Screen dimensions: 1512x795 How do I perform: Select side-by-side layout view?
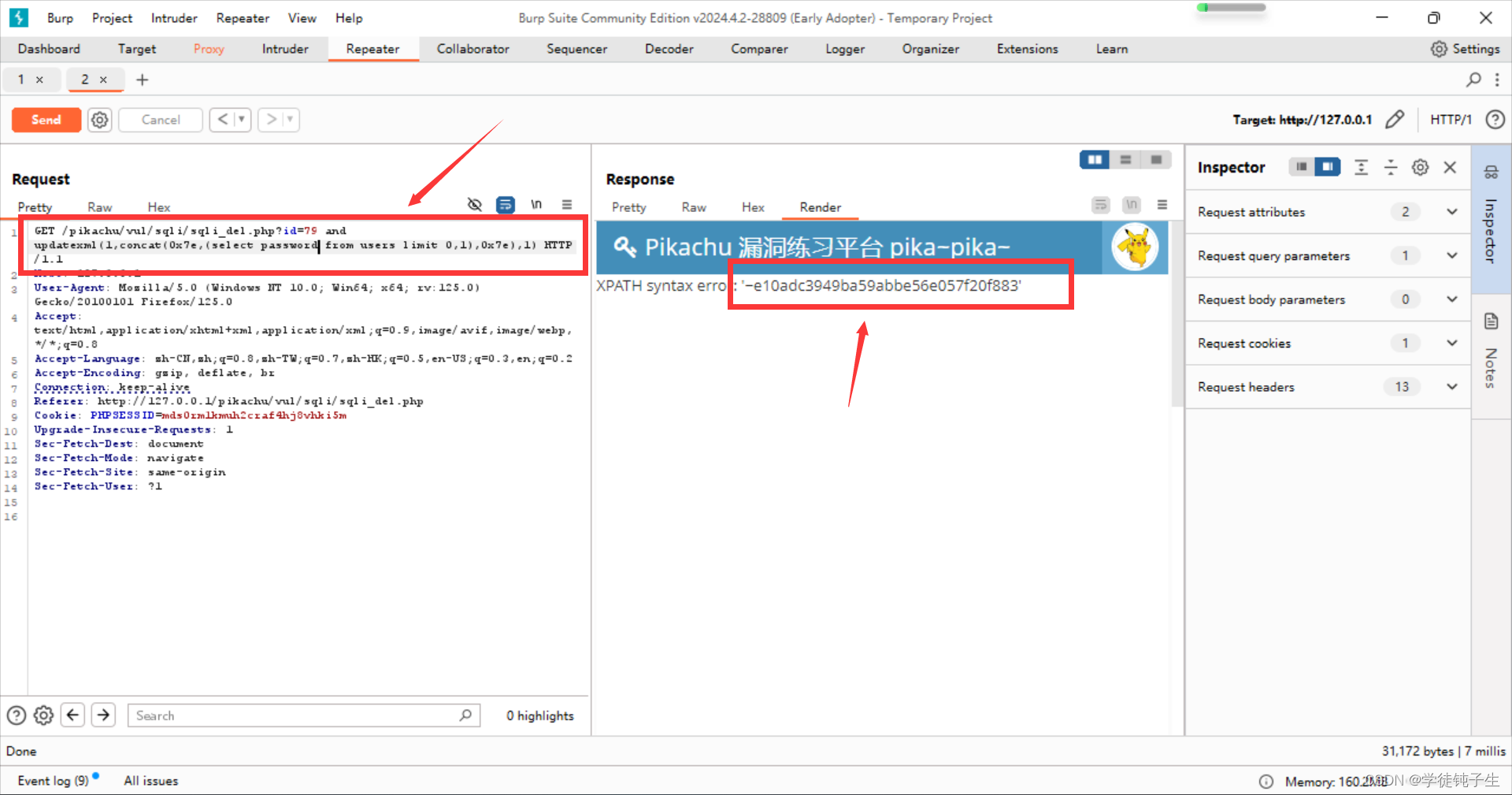(1095, 160)
